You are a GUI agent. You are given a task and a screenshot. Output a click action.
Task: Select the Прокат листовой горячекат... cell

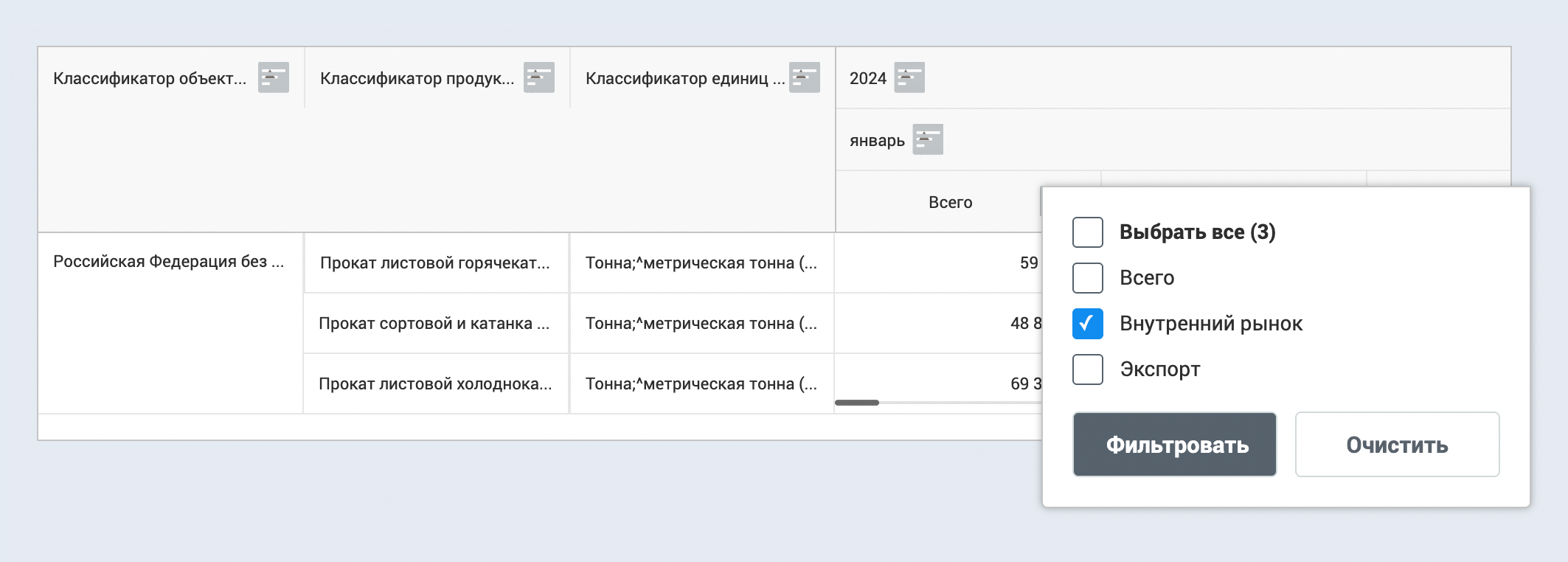[435, 263]
